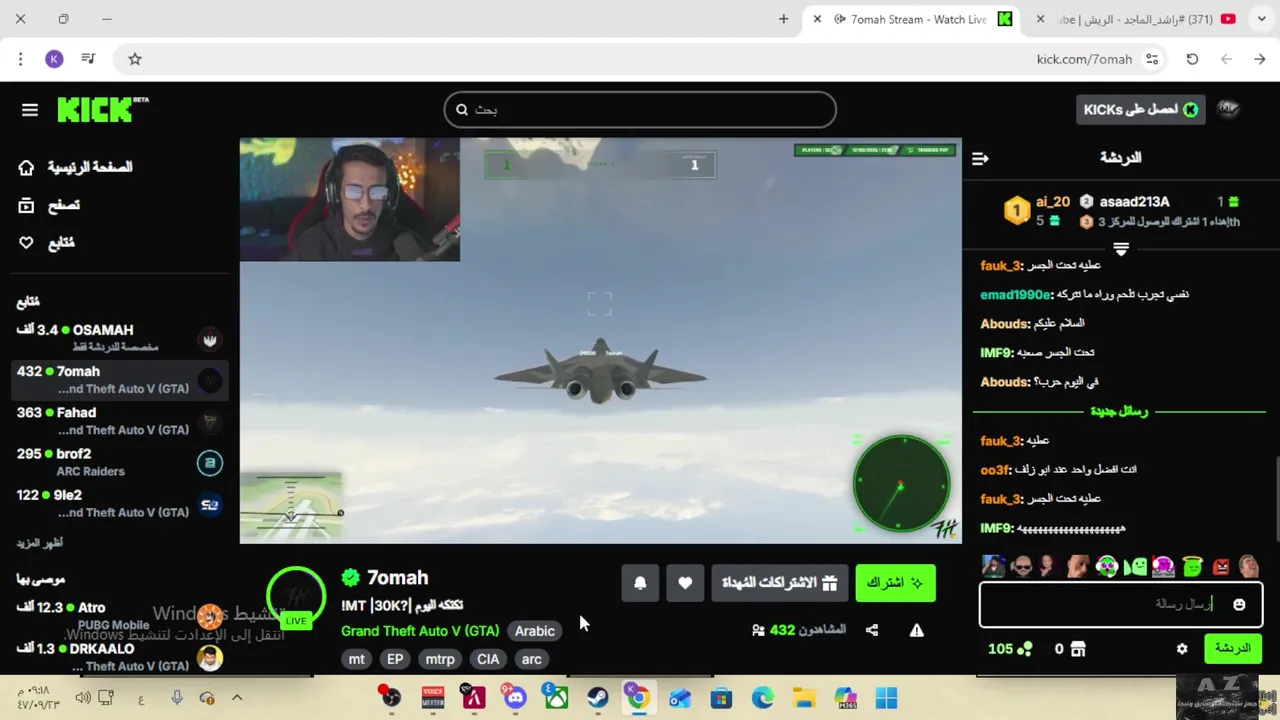This screenshot has height=720, width=1280.
Task: Click username emad1990e in chat
Action: pyautogui.click(x=1016, y=295)
